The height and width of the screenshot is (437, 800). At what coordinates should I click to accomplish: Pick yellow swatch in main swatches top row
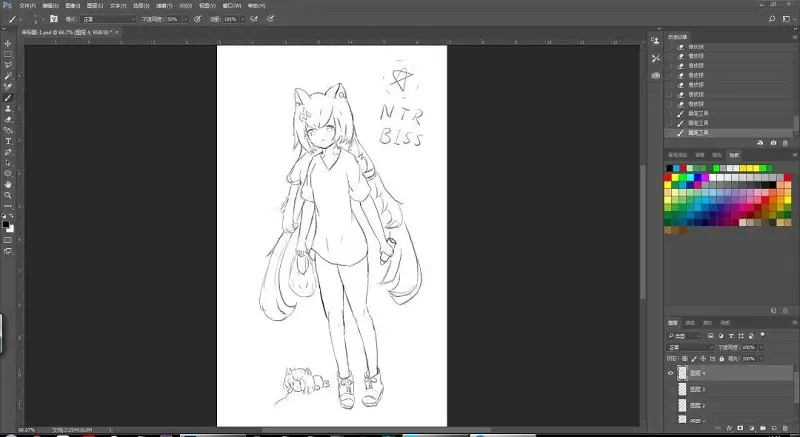click(675, 177)
